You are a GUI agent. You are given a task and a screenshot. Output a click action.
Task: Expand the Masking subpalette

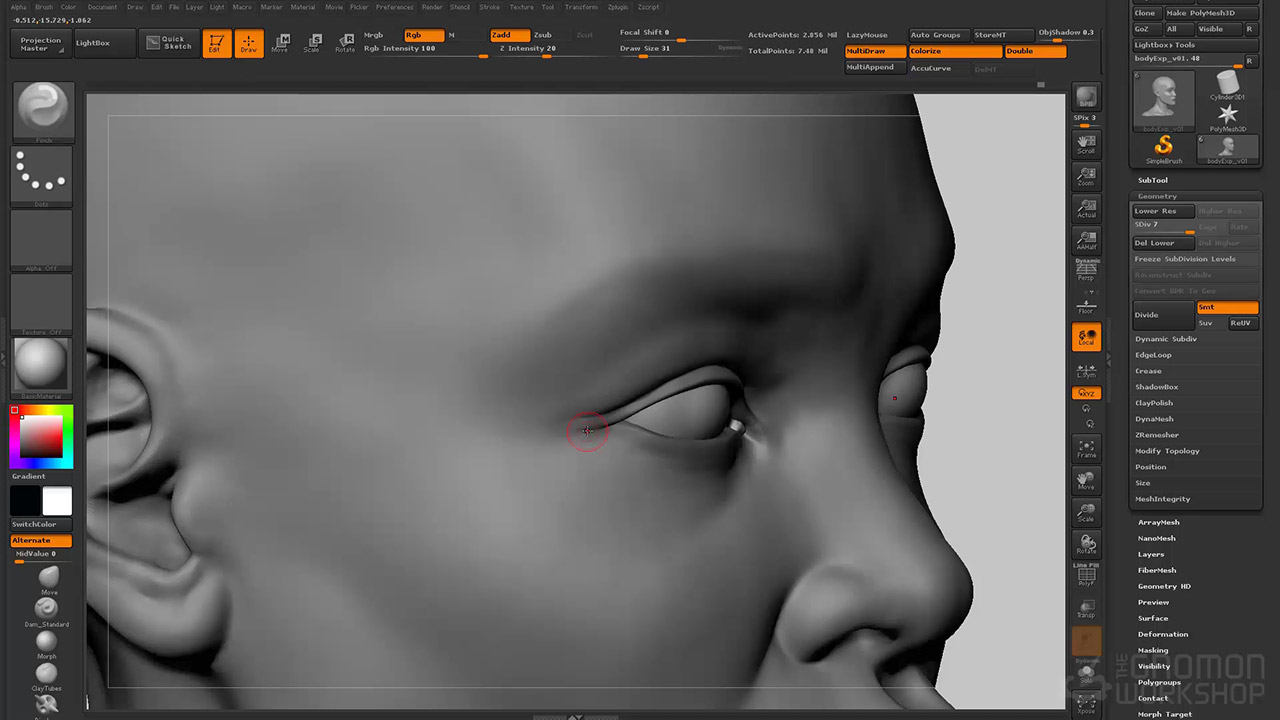coord(1152,650)
